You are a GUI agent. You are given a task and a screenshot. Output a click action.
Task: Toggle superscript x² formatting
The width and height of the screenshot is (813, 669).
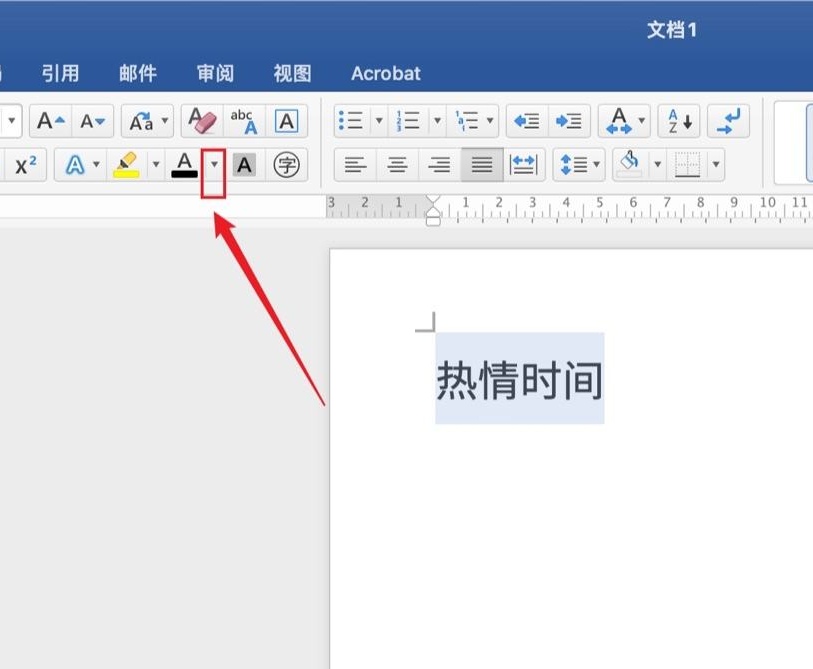pos(26,165)
